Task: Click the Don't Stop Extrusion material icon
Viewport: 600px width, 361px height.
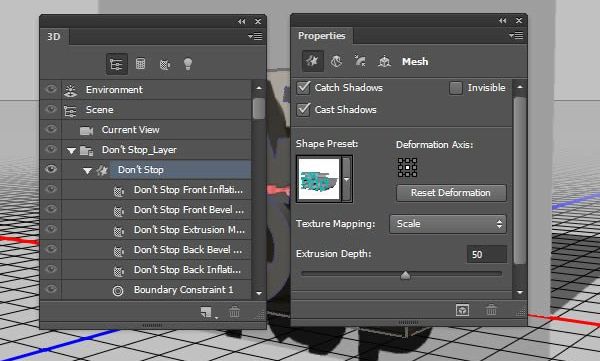Action: click(119, 231)
